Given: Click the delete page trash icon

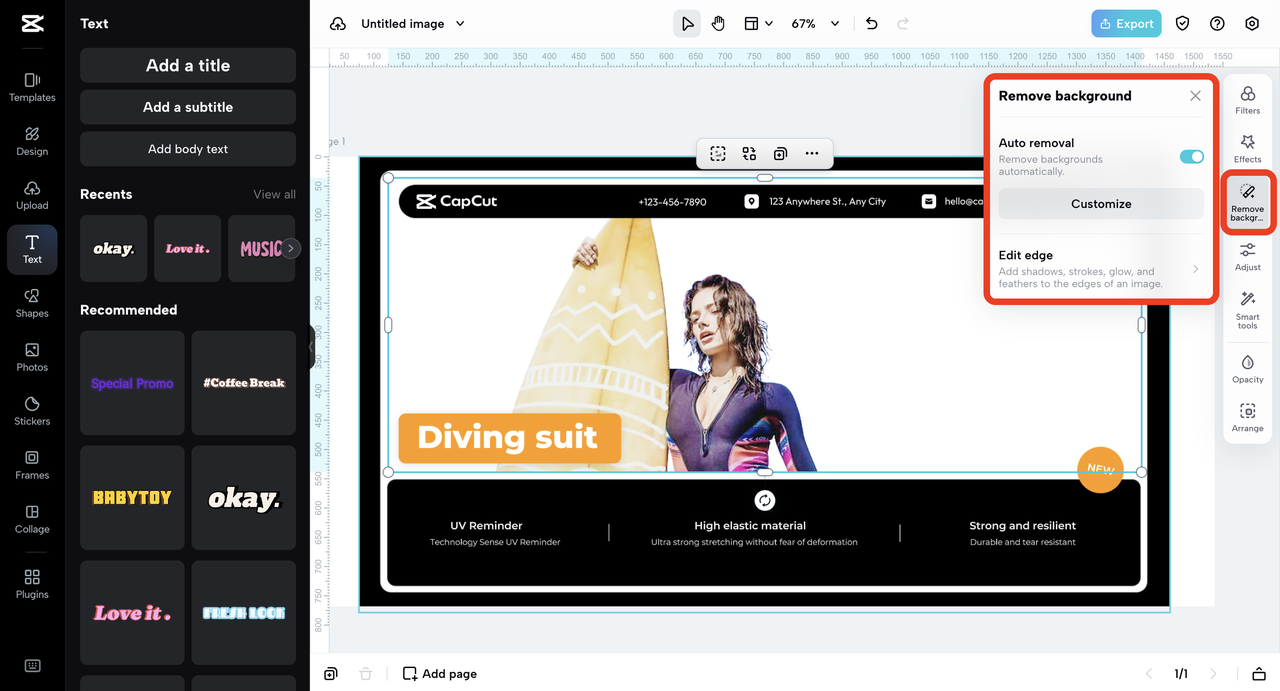Looking at the screenshot, I should click(x=366, y=674).
